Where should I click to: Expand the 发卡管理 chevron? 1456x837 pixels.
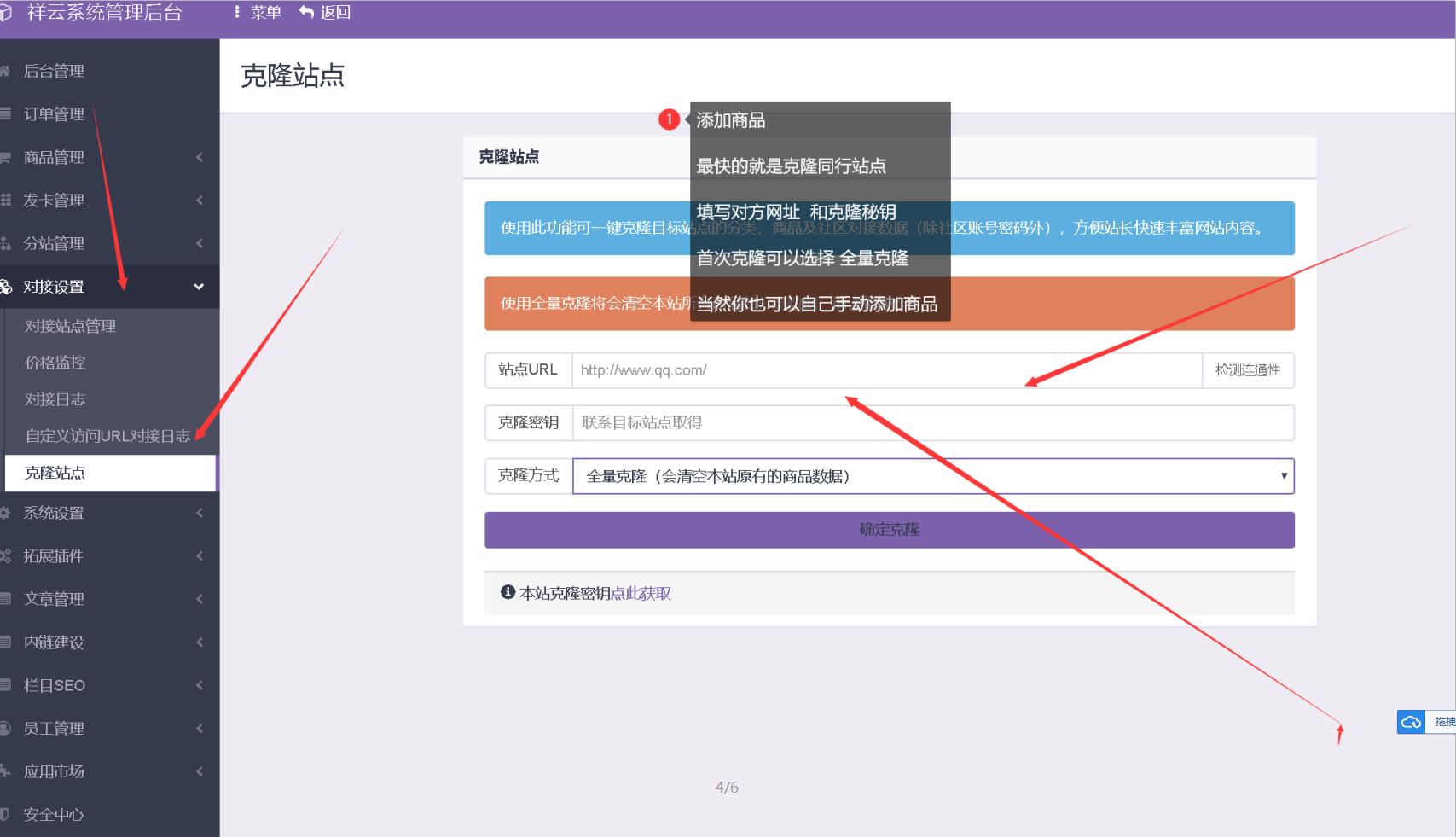pos(200,201)
